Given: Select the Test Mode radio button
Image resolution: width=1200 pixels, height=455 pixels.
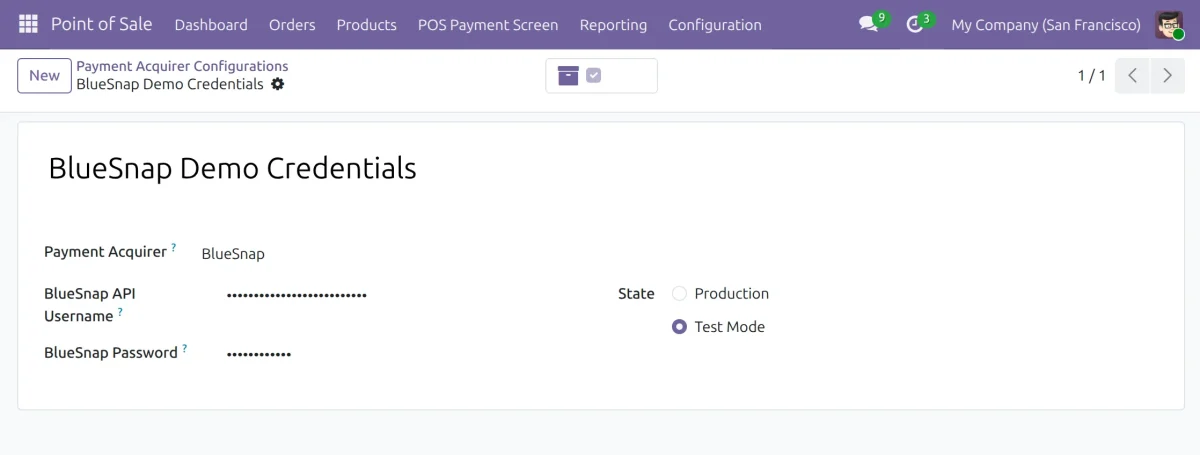Looking at the screenshot, I should coord(679,327).
